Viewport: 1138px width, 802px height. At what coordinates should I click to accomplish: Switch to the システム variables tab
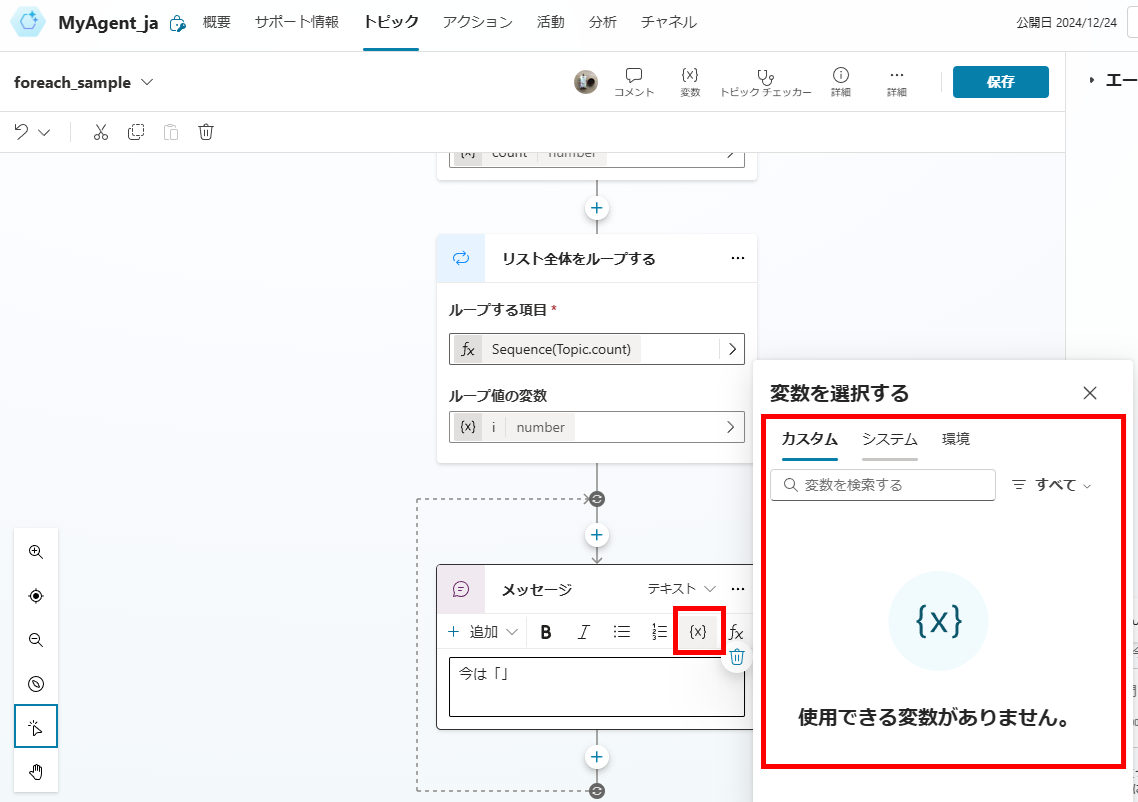(x=889, y=438)
